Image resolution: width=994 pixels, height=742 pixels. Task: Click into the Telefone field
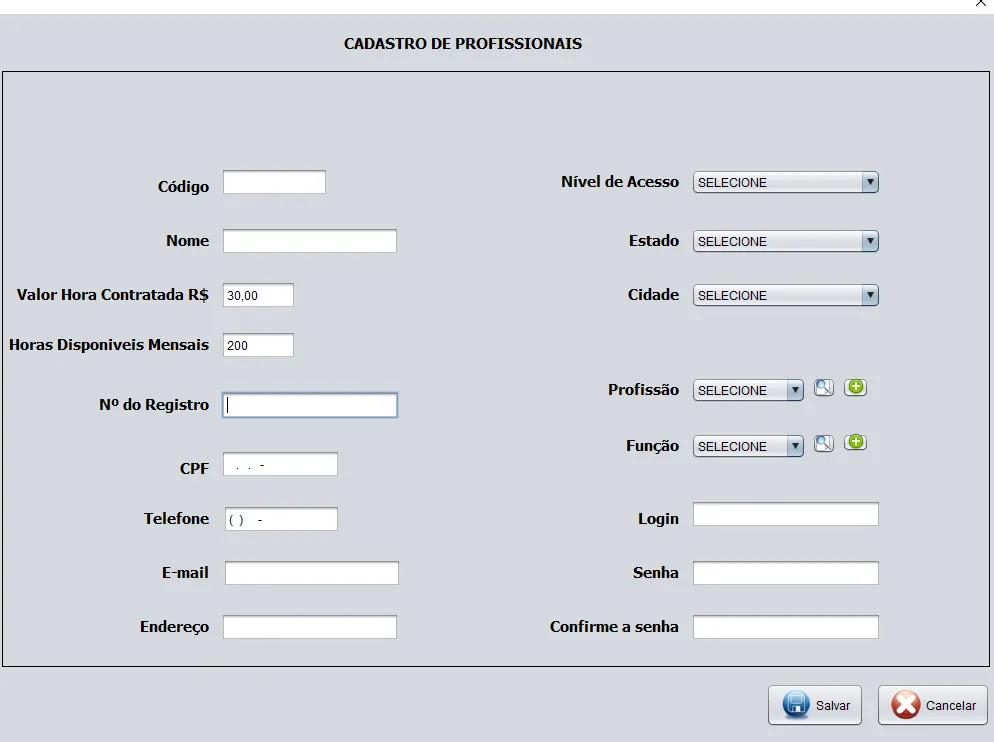click(x=280, y=519)
